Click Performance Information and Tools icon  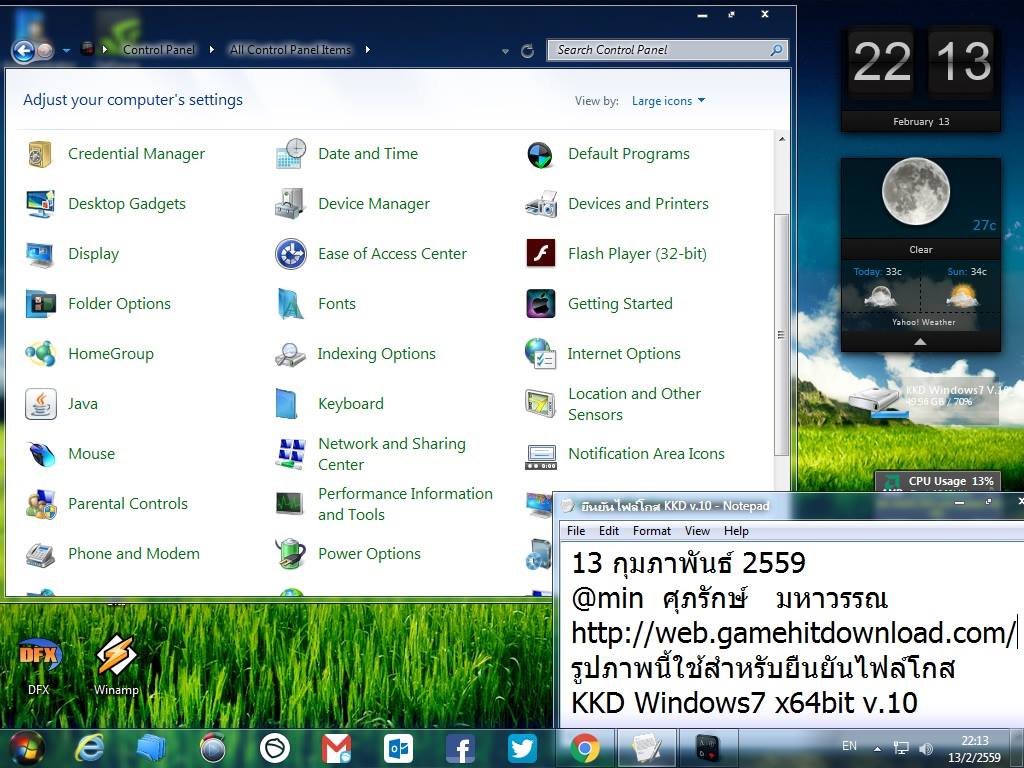pyautogui.click(x=289, y=503)
